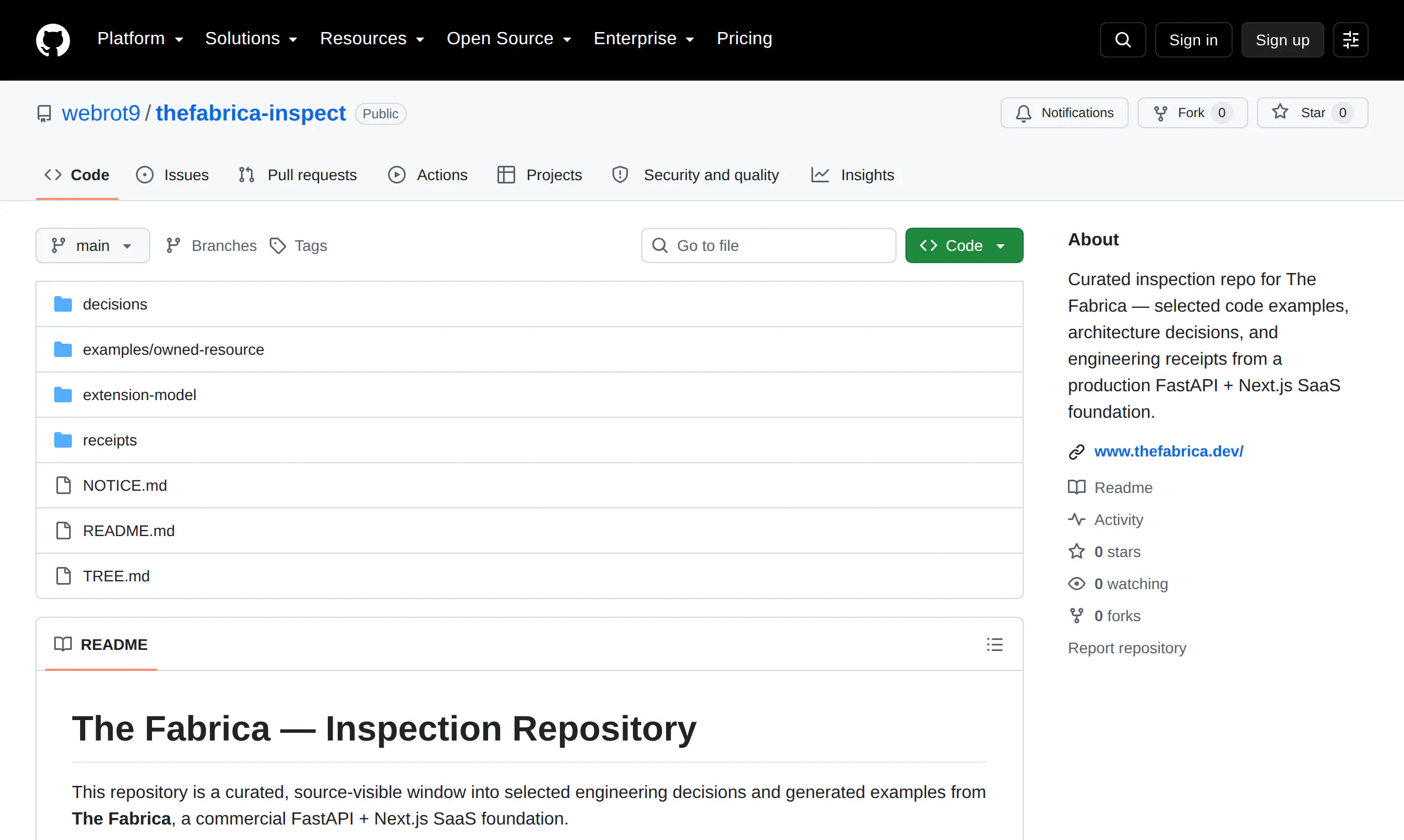
Task: Open the decisions folder name
Action: [115, 305]
